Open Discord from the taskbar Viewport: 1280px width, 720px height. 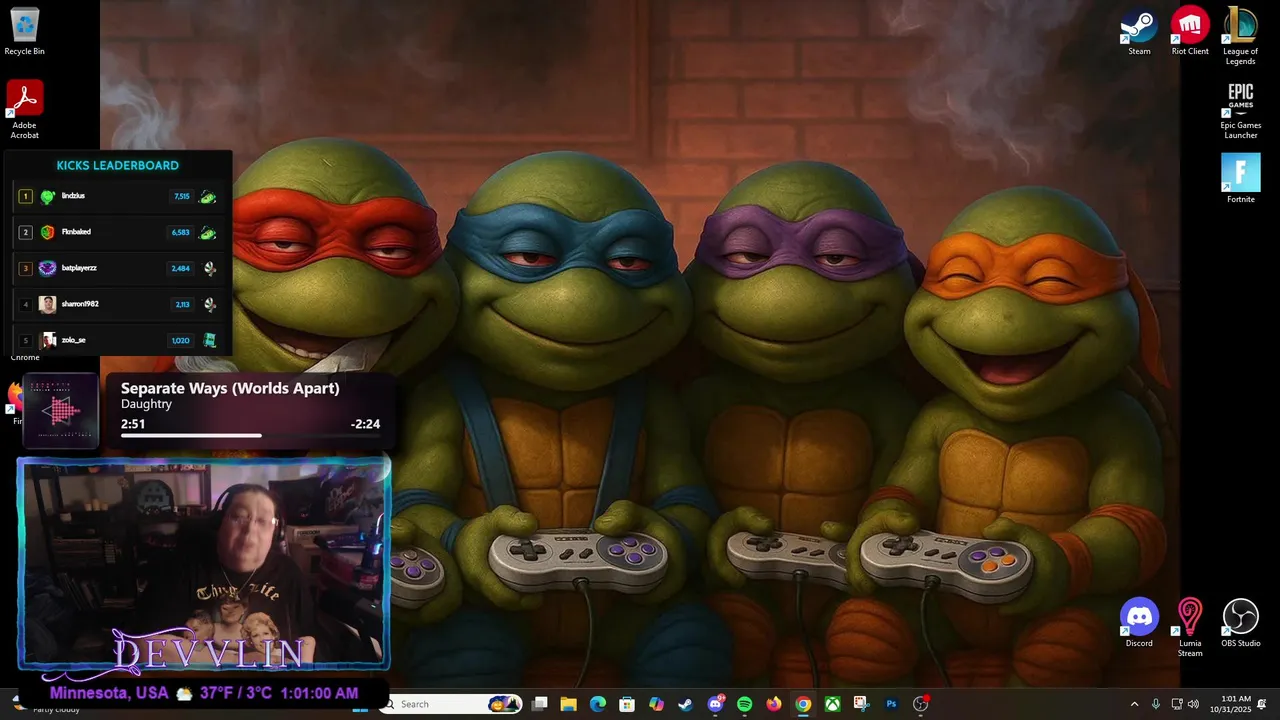(x=715, y=704)
